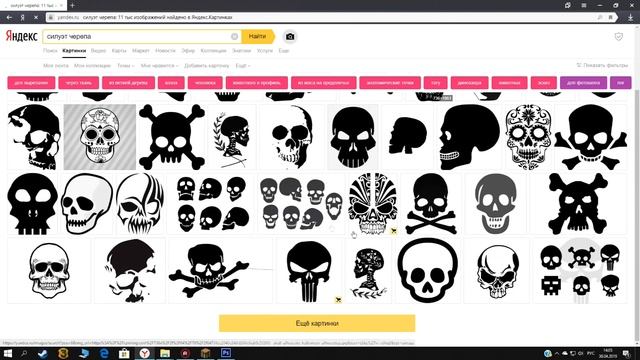Screen dimensions: 640x360
Task: Click Добавить картинку link
Action: coord(207,65)
